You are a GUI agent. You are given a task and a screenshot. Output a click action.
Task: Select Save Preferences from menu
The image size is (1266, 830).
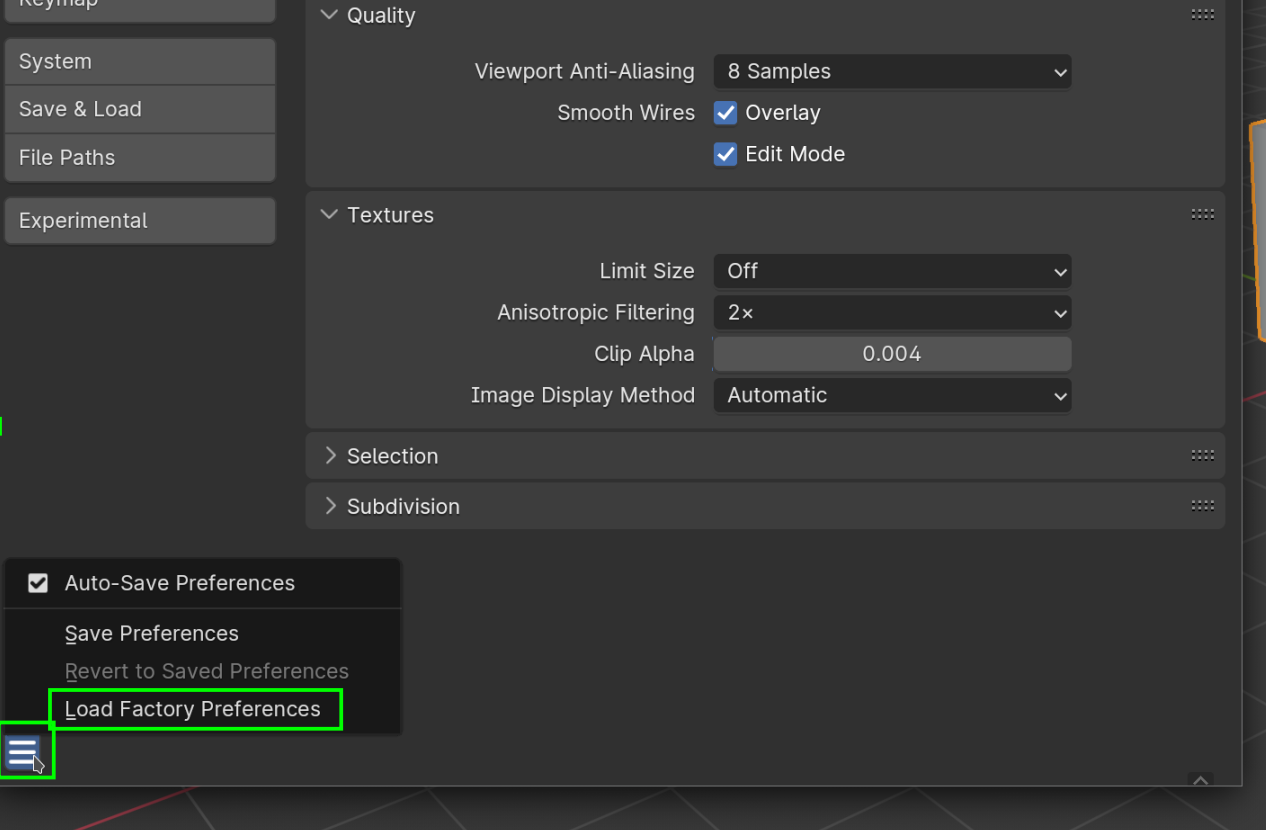(152, 633)
